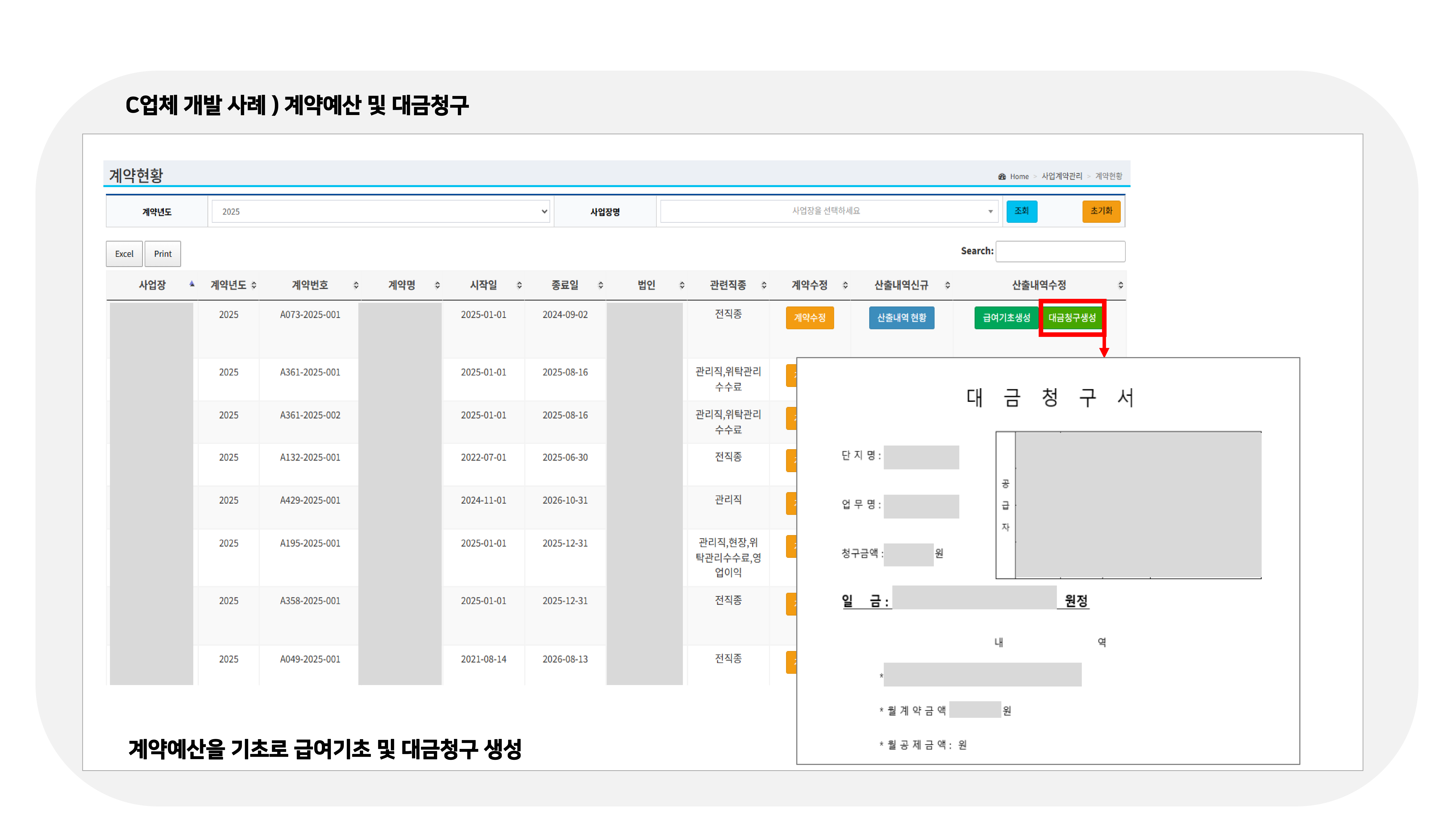Click the Print button
The height and width of the screenshot is (819, 1456).
click(x=163, y=254)
